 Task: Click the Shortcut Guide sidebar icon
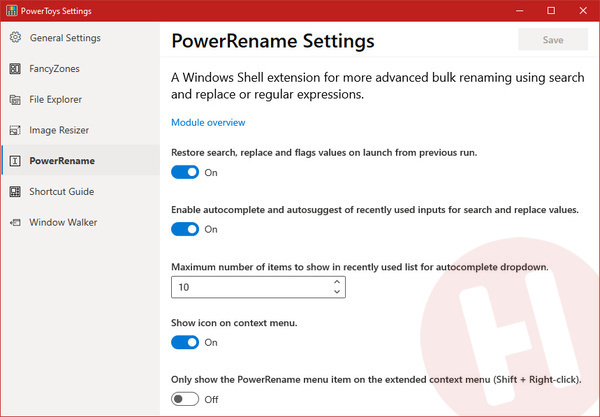pos(15,191)
